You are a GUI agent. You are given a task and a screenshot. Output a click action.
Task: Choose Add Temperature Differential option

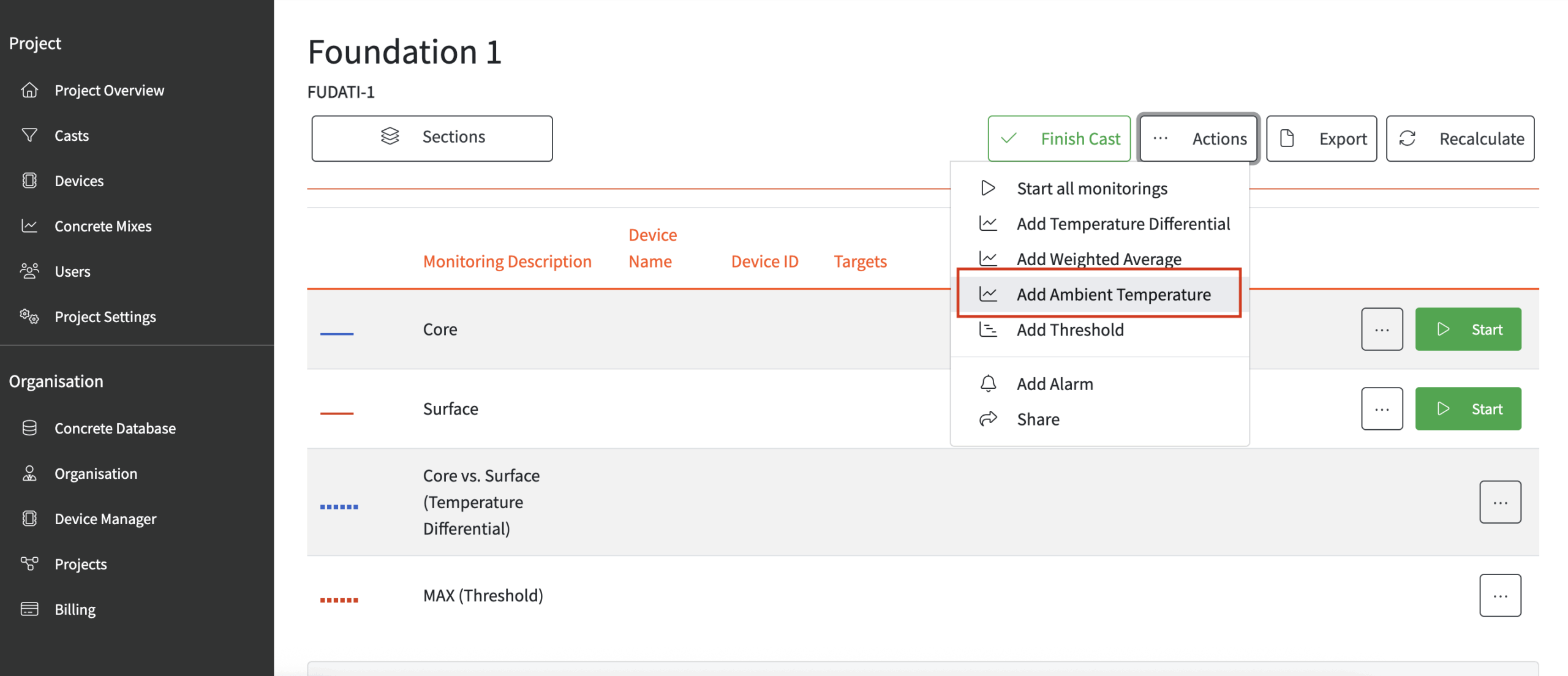(x=1122, y=223)
